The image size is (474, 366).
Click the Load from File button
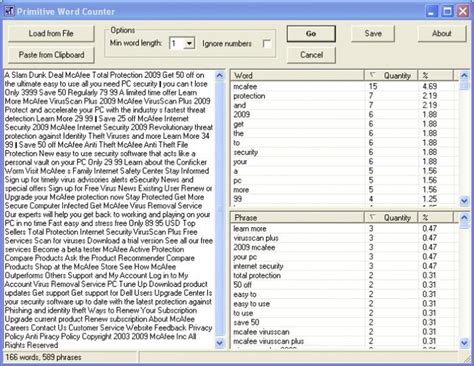click(51, 34)
